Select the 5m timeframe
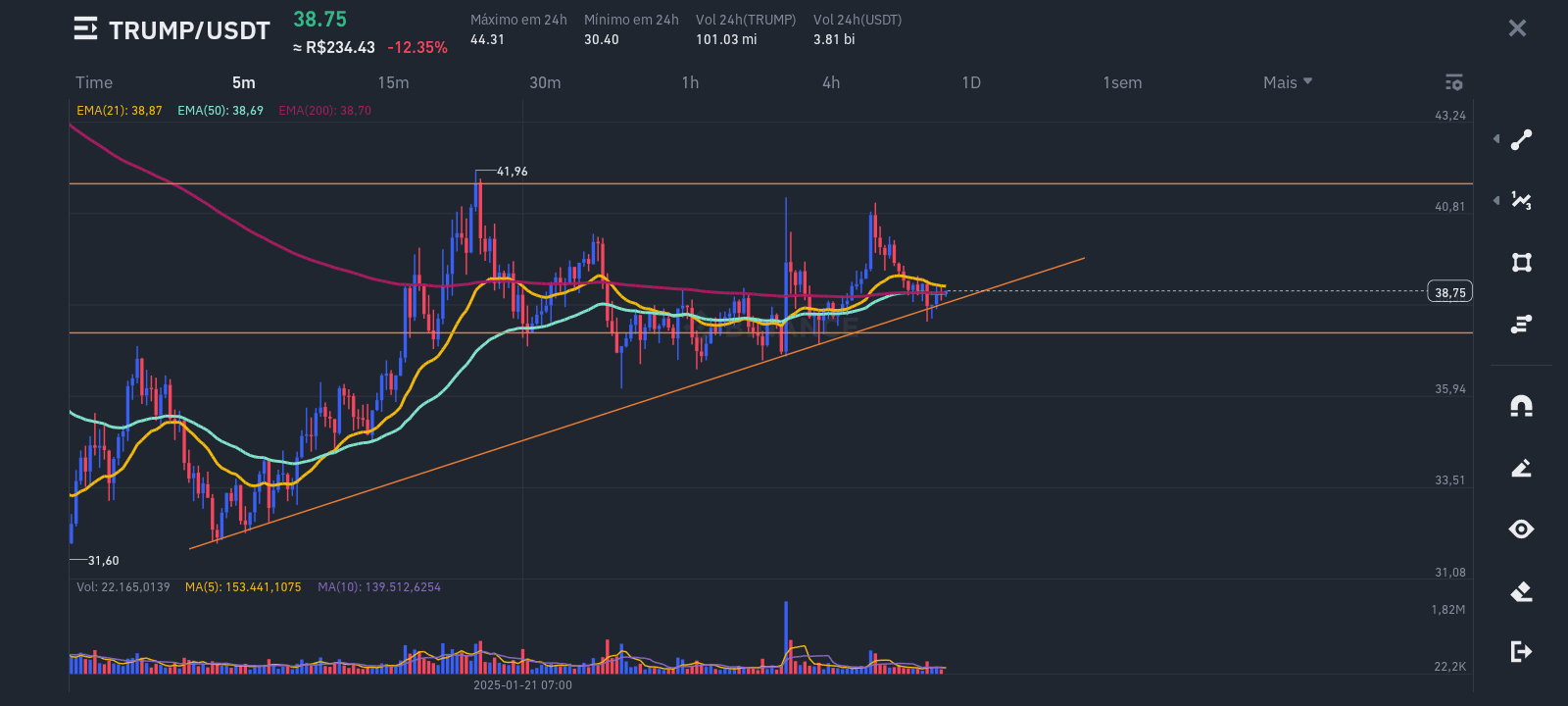1568x706 pixels. pos(244,82)
